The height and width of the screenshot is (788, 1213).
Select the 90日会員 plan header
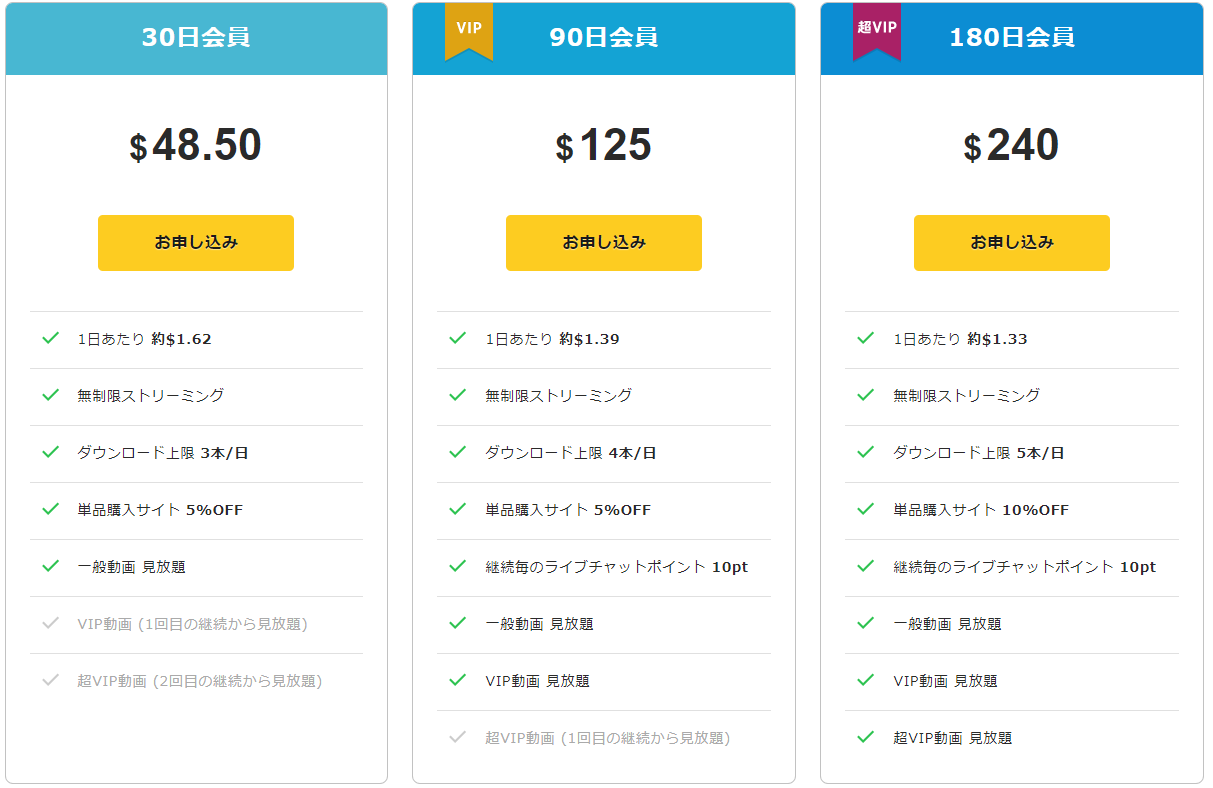[x=604, y=38]
